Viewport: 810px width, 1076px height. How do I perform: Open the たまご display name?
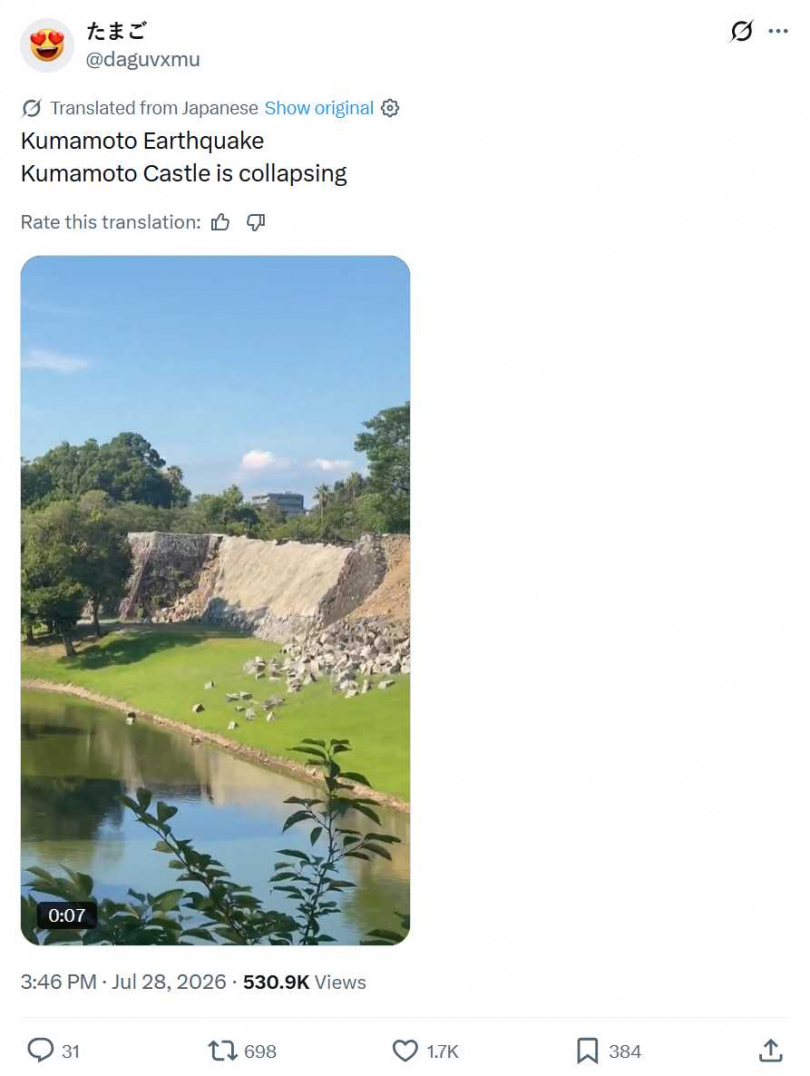pyautogui.click(x=116, y=31)
